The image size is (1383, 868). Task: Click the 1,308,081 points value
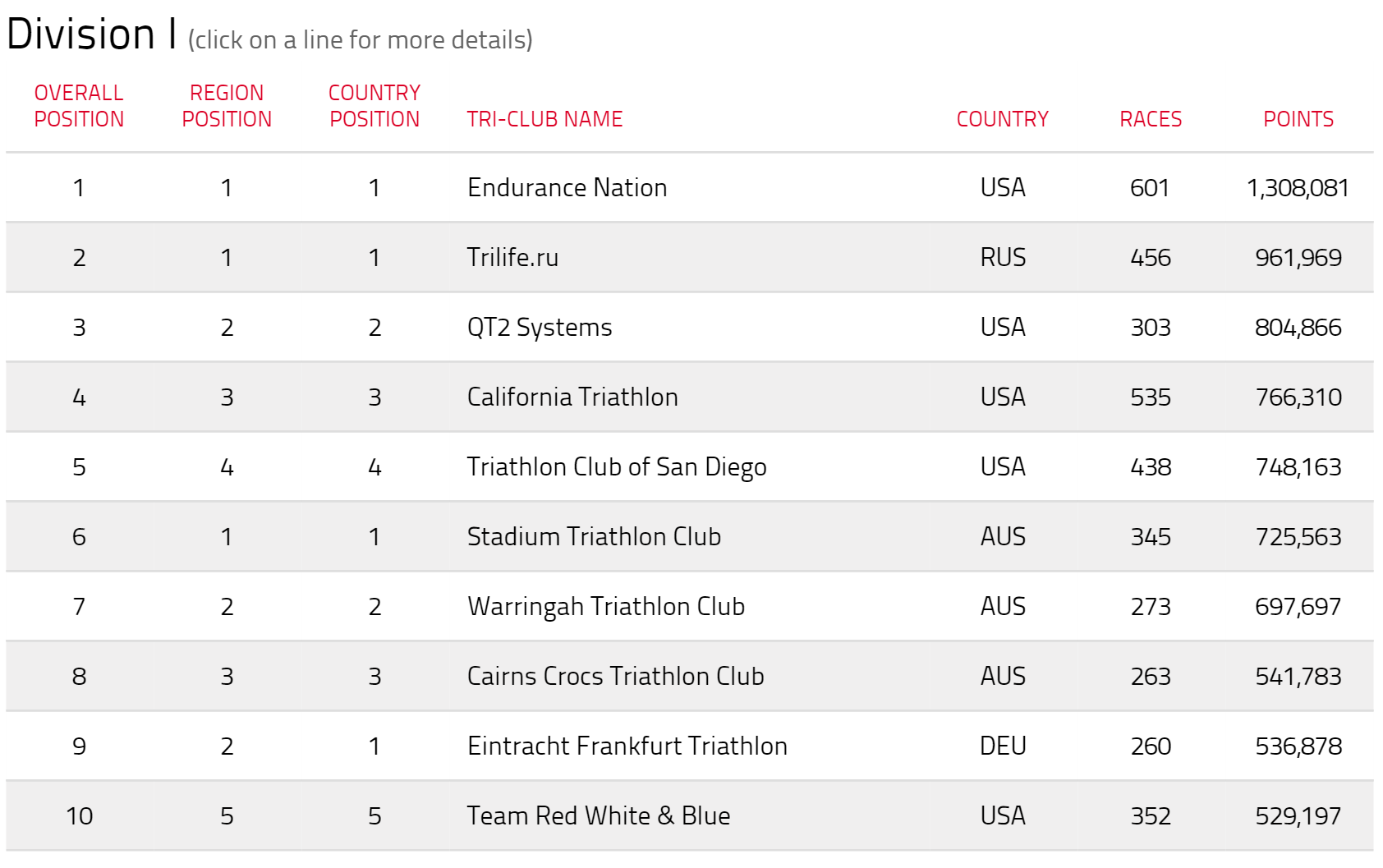1298,188
